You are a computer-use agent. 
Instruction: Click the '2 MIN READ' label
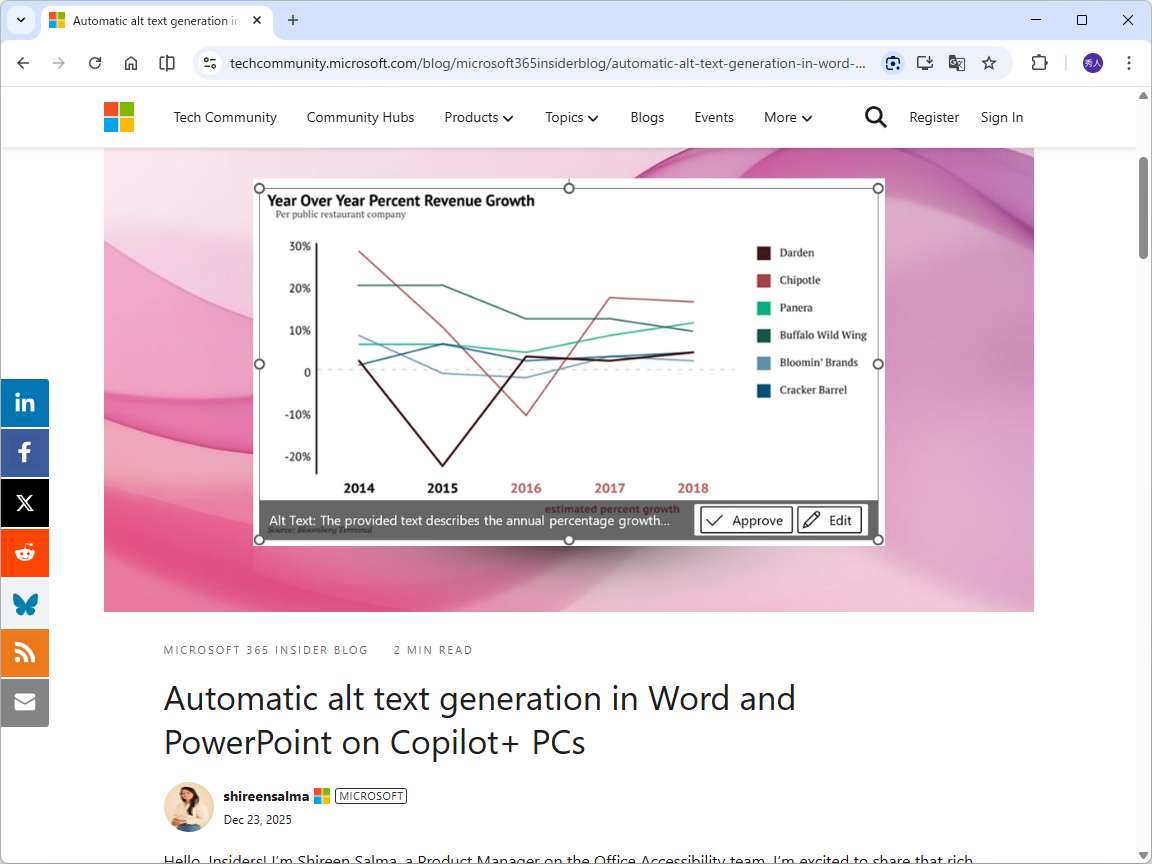point(433,650)
